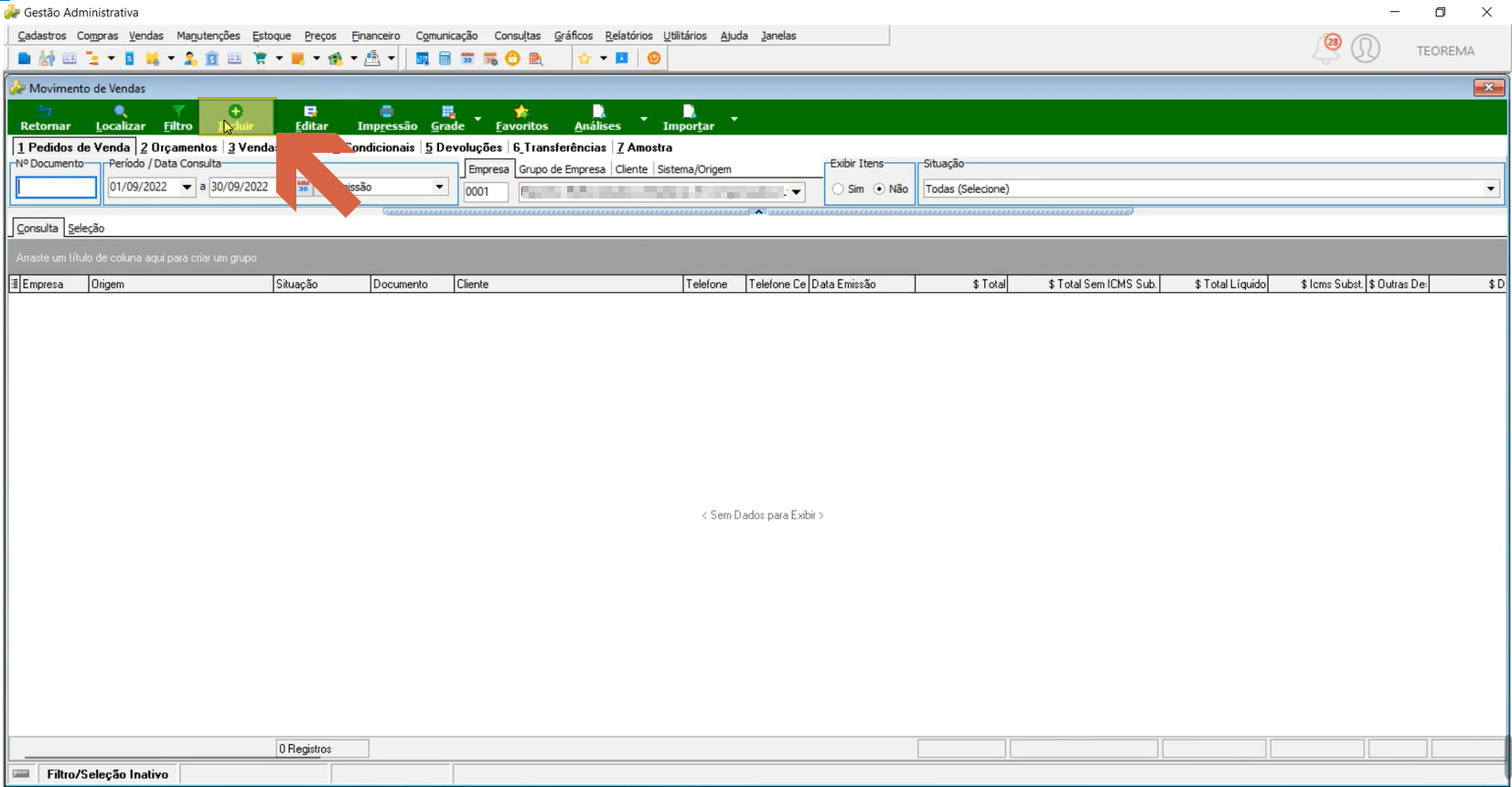The height and width of the screenshot is (787, 1512).
Task: Switch to the 5 Devoluções tab
Action: point(464,147)
